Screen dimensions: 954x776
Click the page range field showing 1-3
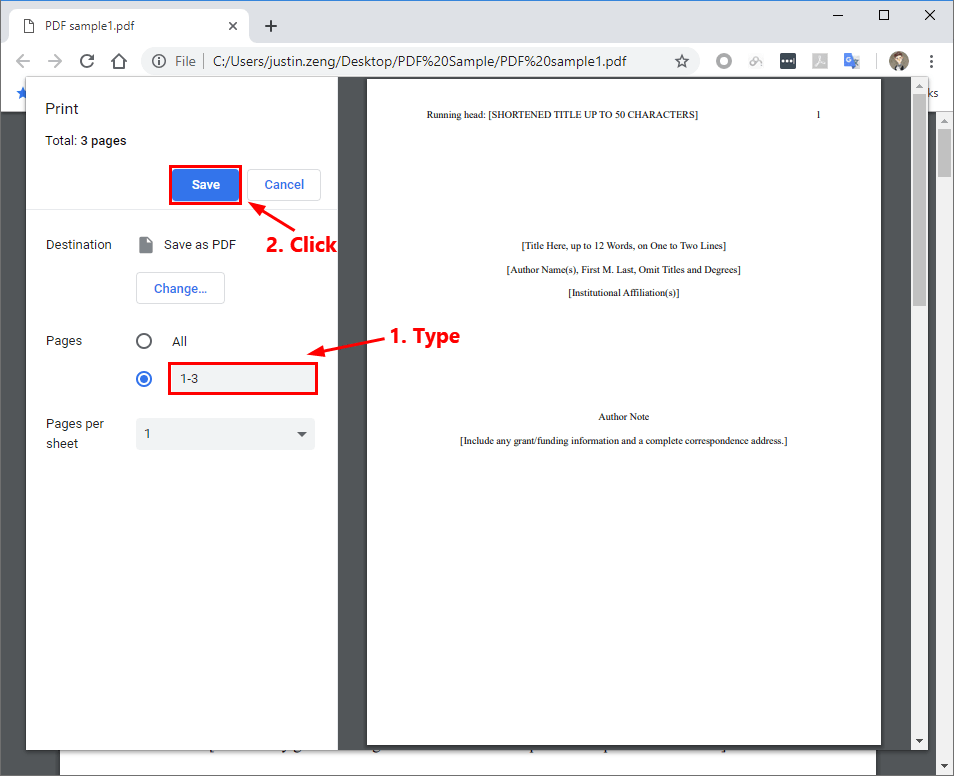(242, 379)
